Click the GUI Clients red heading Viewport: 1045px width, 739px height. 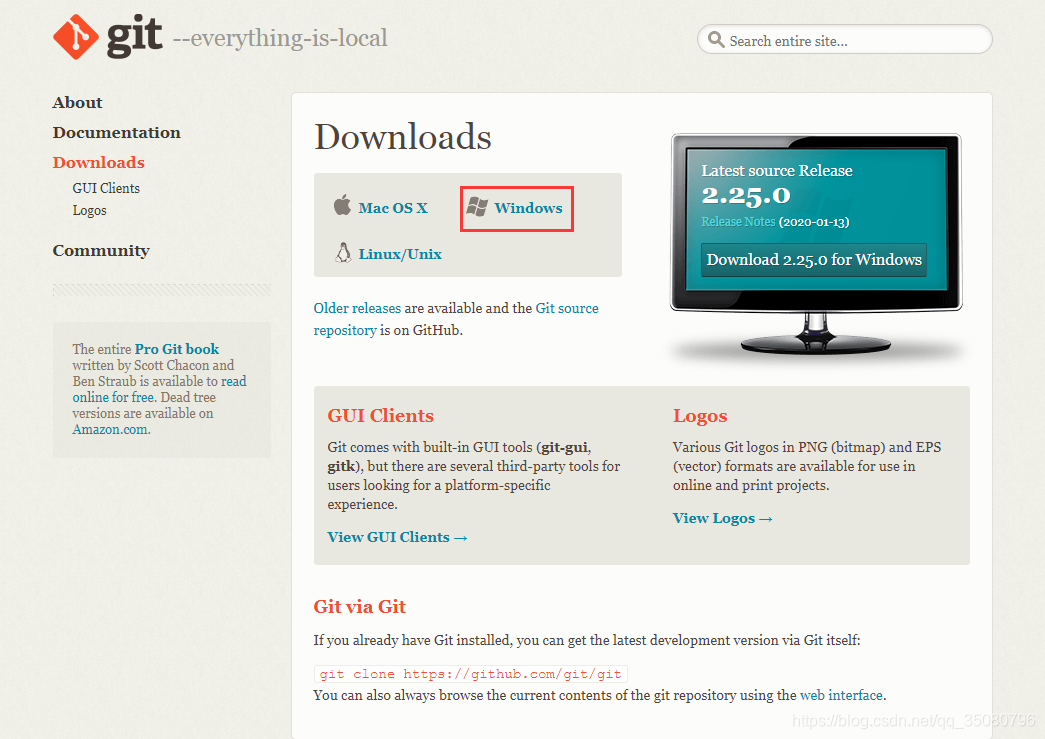click(x=381, y=416)
